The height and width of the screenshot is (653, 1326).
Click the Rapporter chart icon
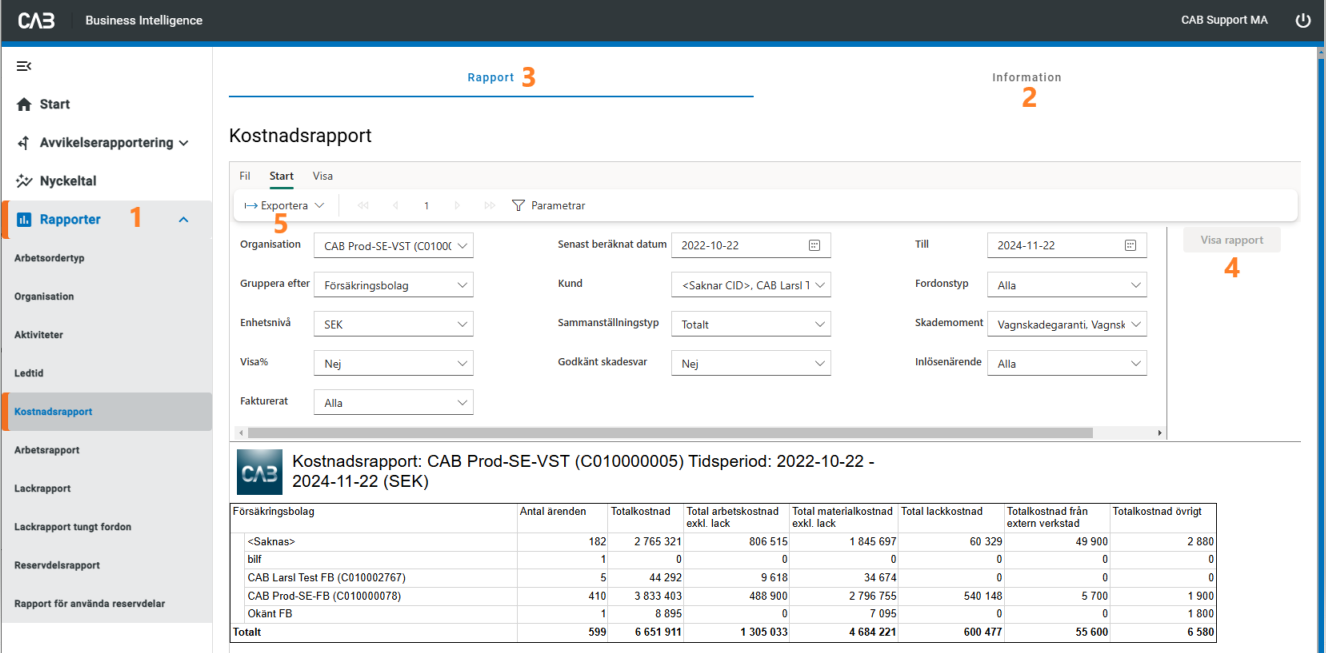[x=25, y=220]
